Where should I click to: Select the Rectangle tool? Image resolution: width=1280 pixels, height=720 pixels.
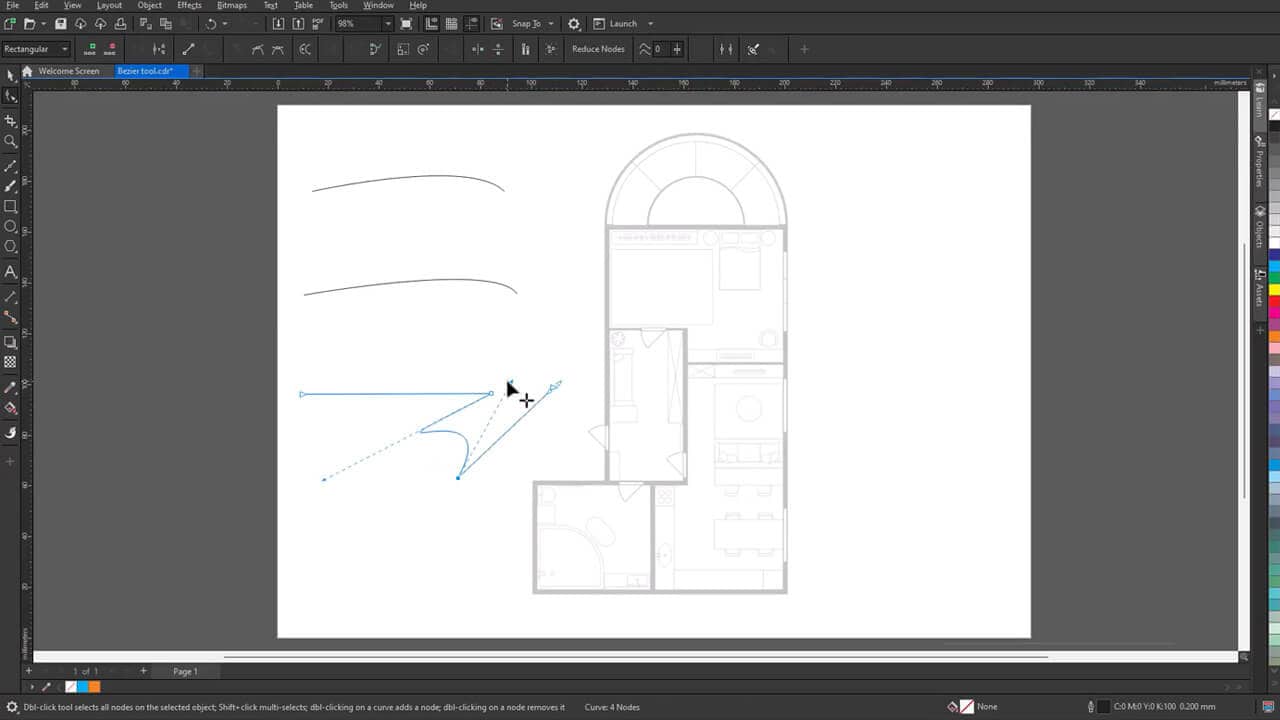pos(10,206)
